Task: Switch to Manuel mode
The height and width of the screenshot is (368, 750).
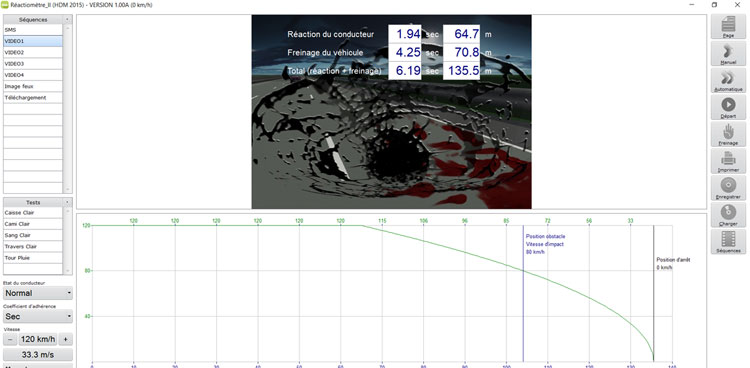Action: tap(728, 54)
